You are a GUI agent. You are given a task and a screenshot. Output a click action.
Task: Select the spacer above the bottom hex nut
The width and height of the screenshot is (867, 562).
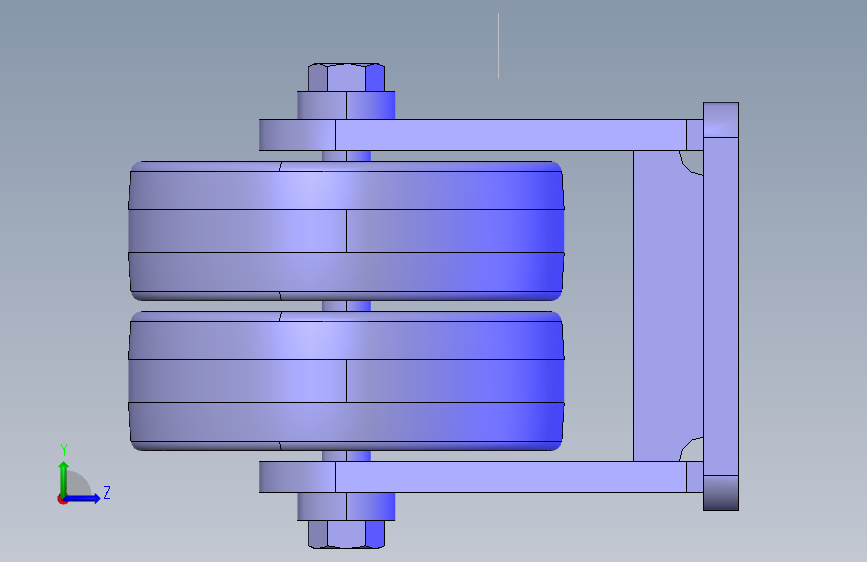[346, 506]
